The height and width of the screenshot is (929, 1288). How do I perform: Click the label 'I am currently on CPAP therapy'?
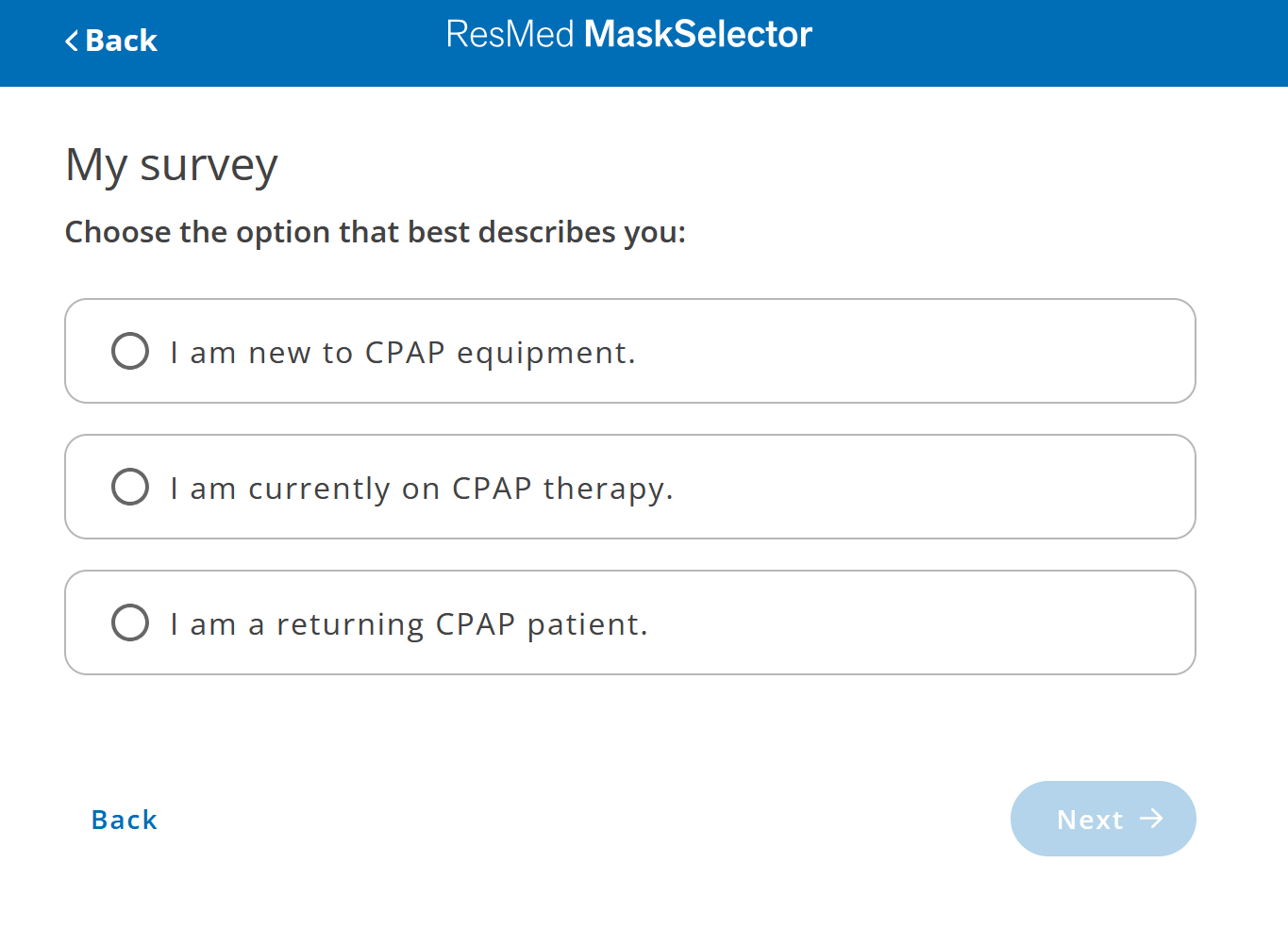(x=422, y=488)
